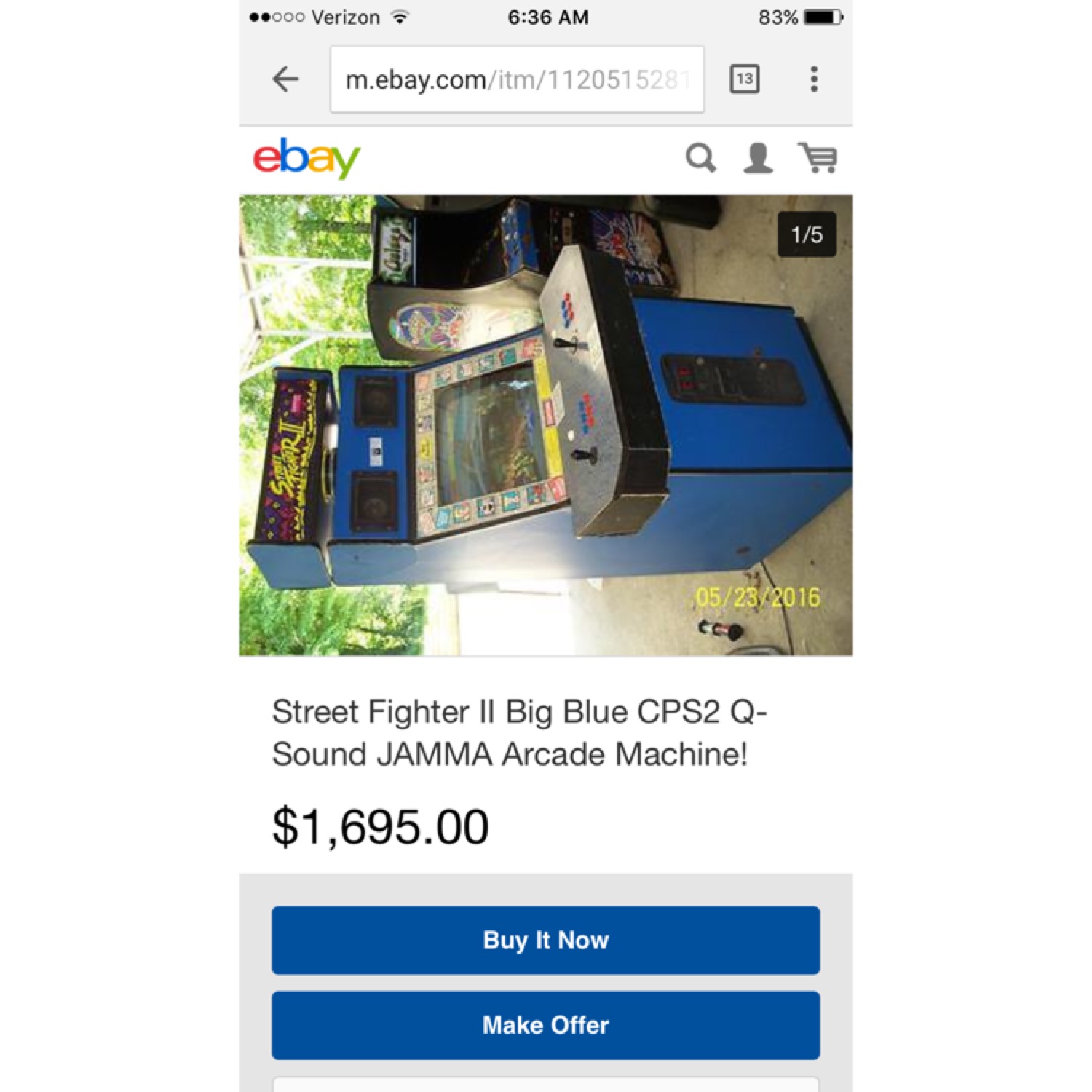Tap the Wi-Fi icon in status bar
The height and width of the screenshot is (1092, 1092).
[400, 17]
